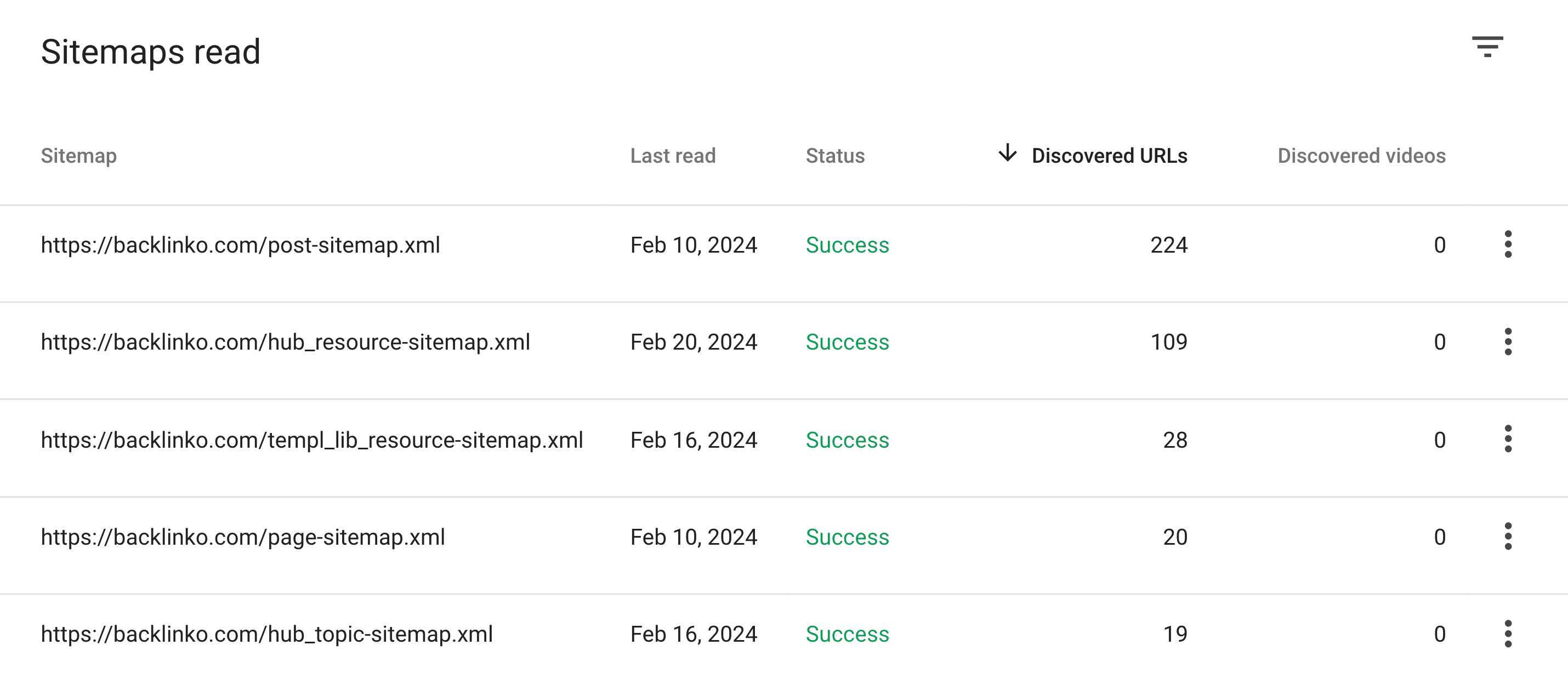The width and height of the screenshot is (1568, 685).
Task: Open the post-sitemap.xml link
Action: click(x=241, y=245)
